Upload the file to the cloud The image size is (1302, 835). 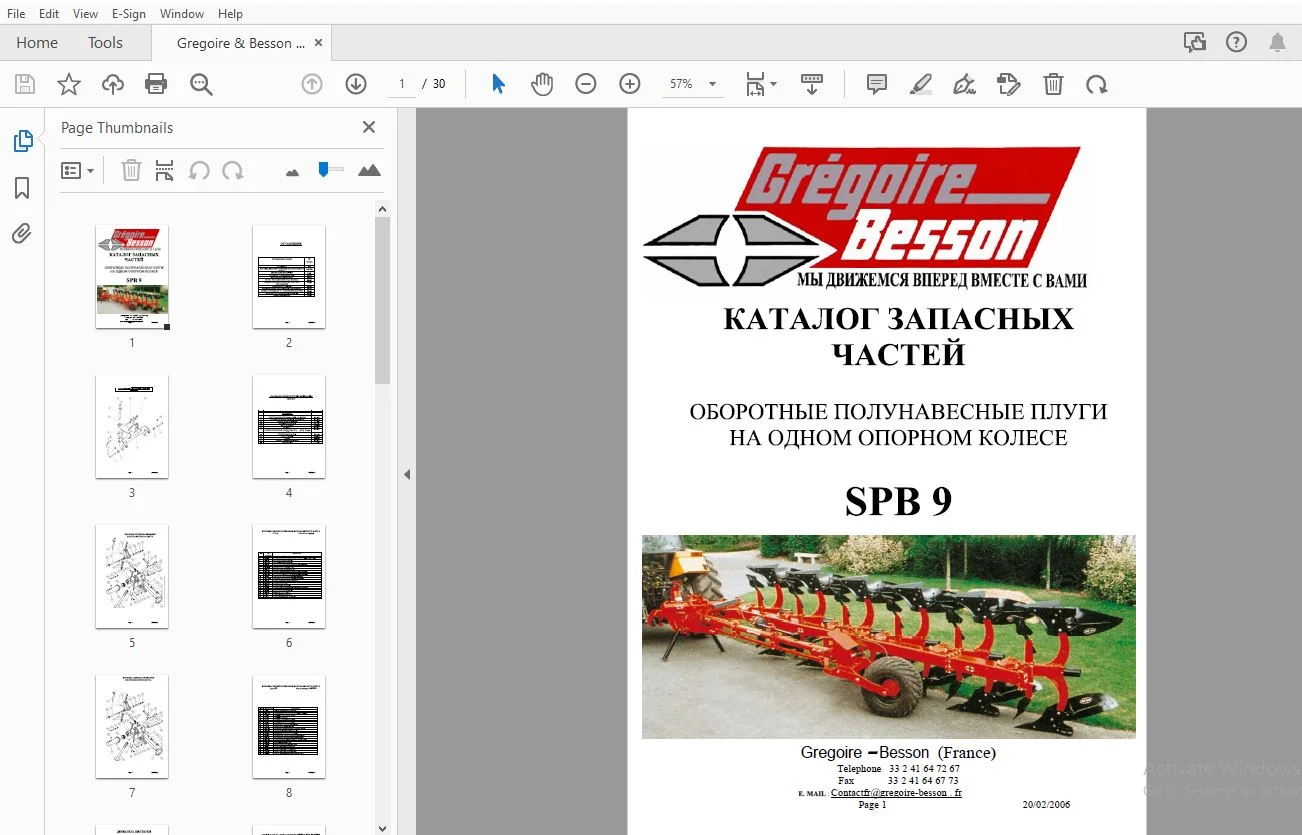pos(113,84)
